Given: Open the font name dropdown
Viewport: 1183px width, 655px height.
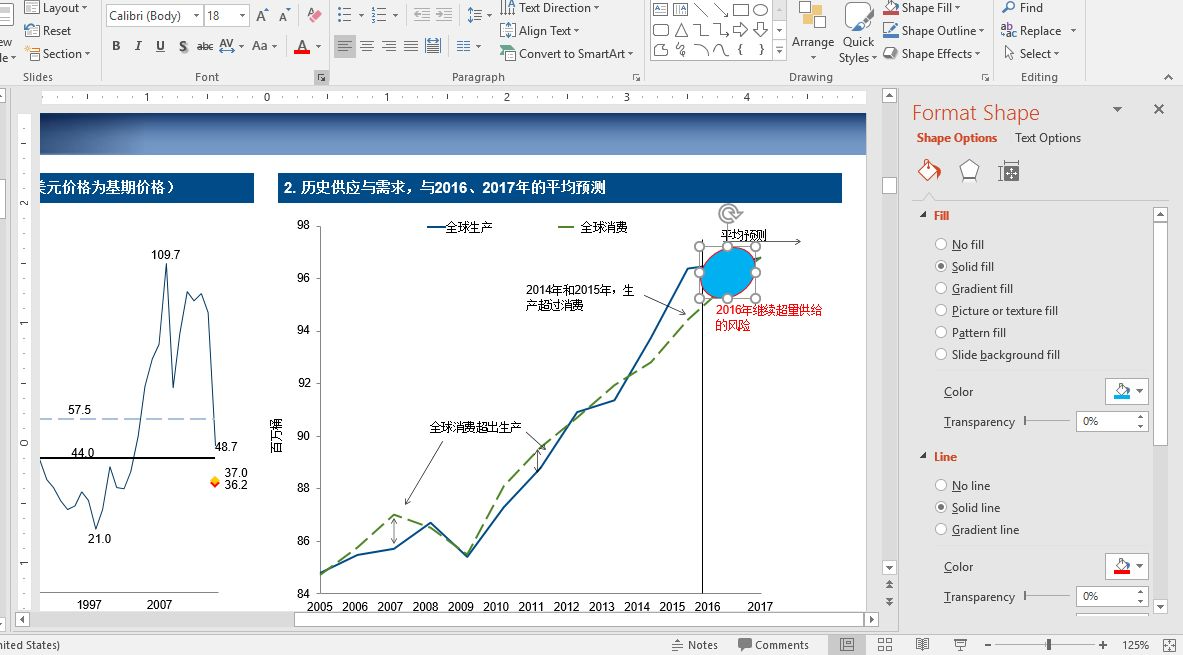Looking at the screenshot, I should pyautogui.click(x=196, y=15).
